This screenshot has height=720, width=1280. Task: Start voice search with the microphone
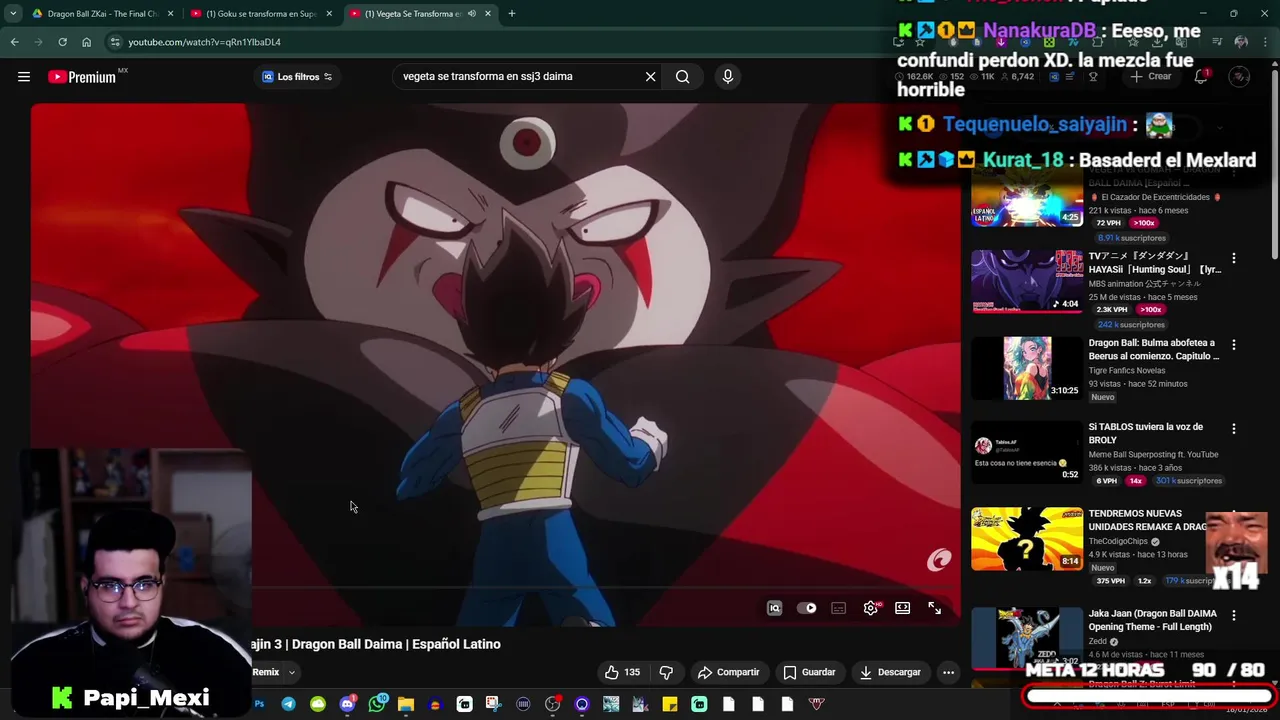[727, 76]
